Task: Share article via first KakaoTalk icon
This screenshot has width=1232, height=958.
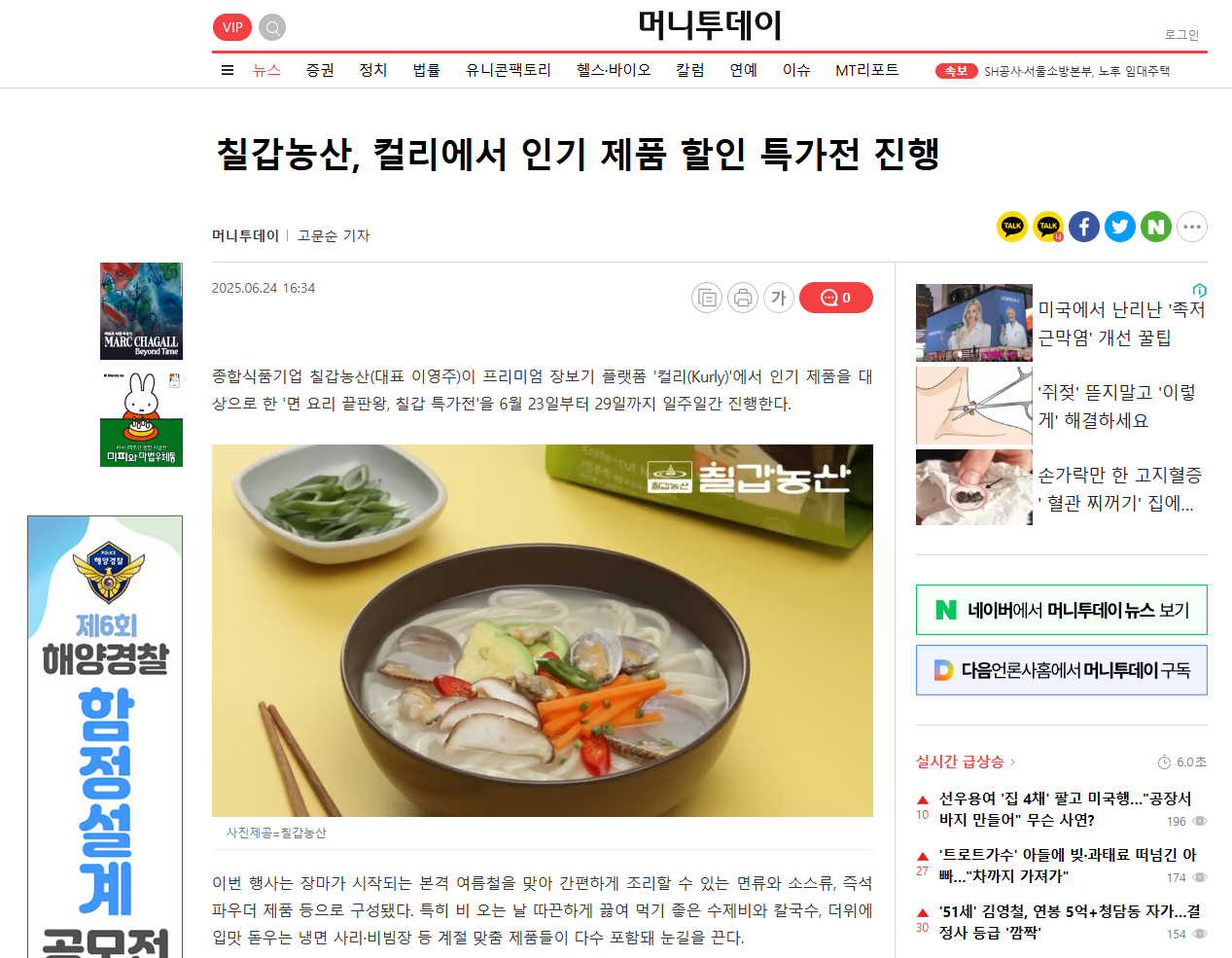Action: click(x=1012, y=227)
